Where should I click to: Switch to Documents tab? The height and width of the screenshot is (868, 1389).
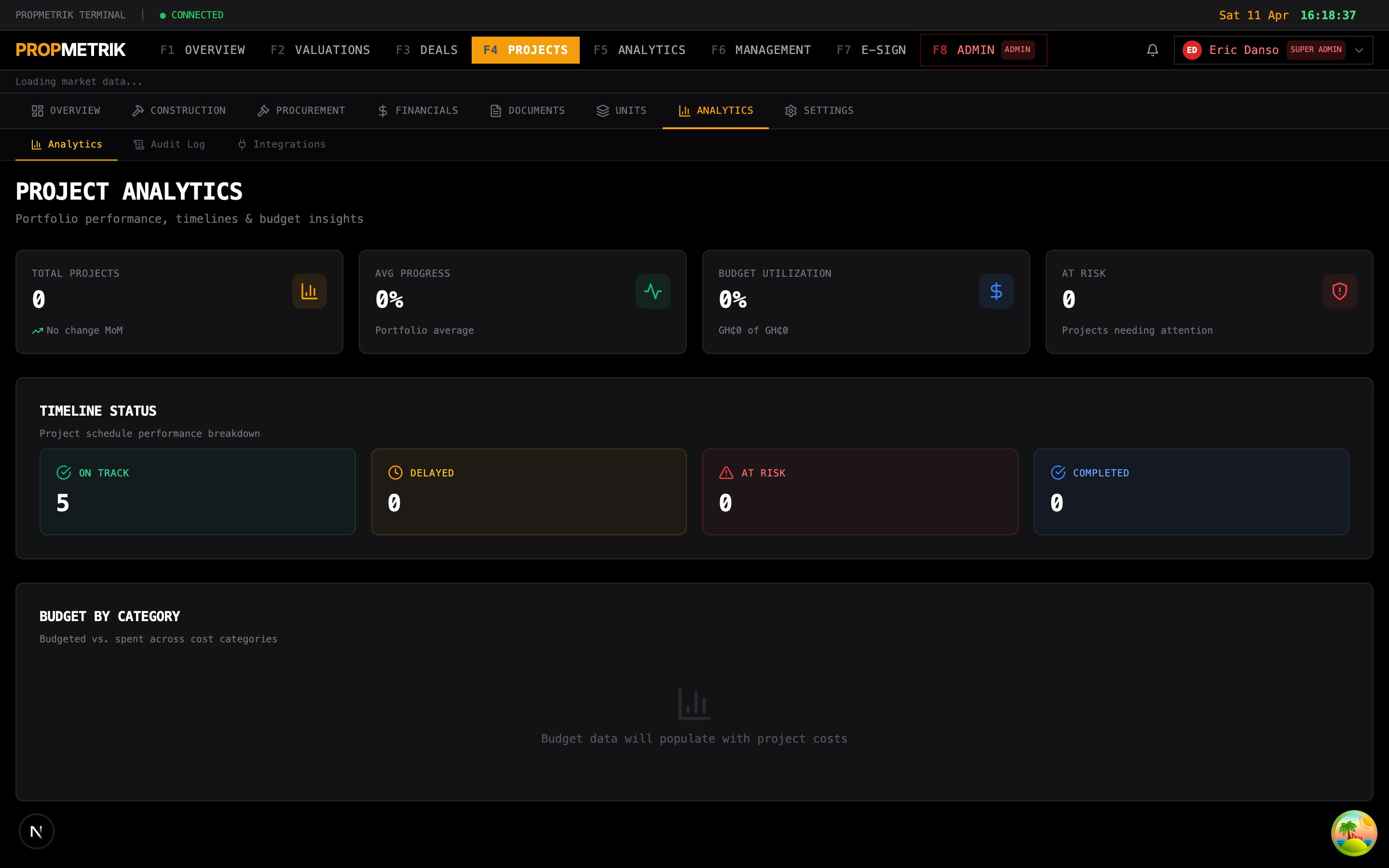coord(528,111)
